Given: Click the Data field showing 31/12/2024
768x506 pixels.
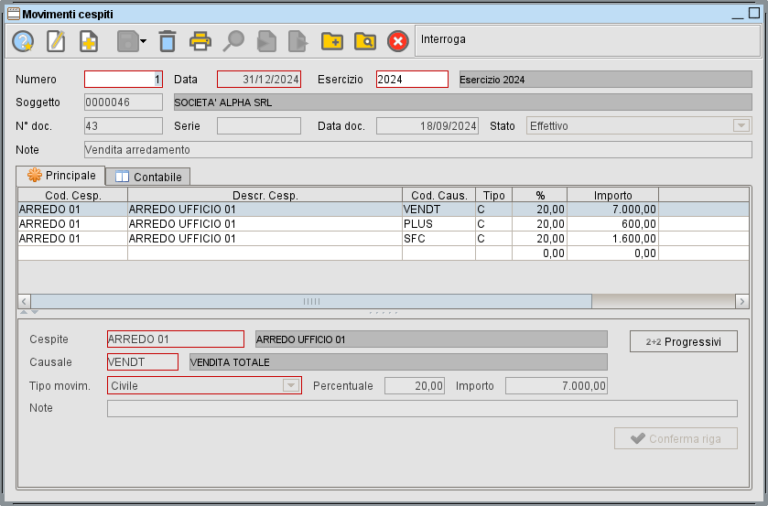Looking at the screenshot, I should point(259,79).
